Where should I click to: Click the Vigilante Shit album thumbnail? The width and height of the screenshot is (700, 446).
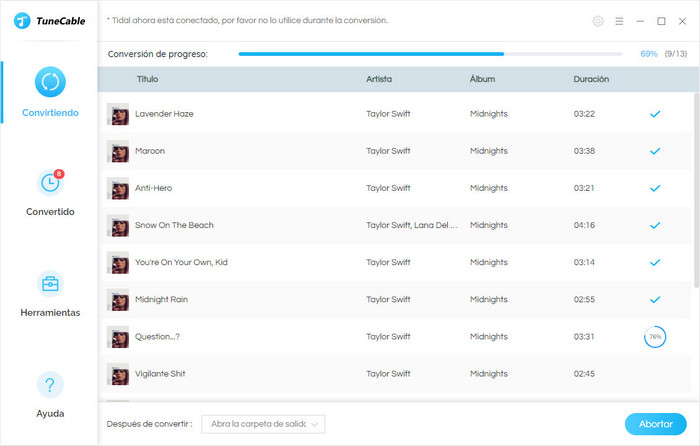click(118, 374)
